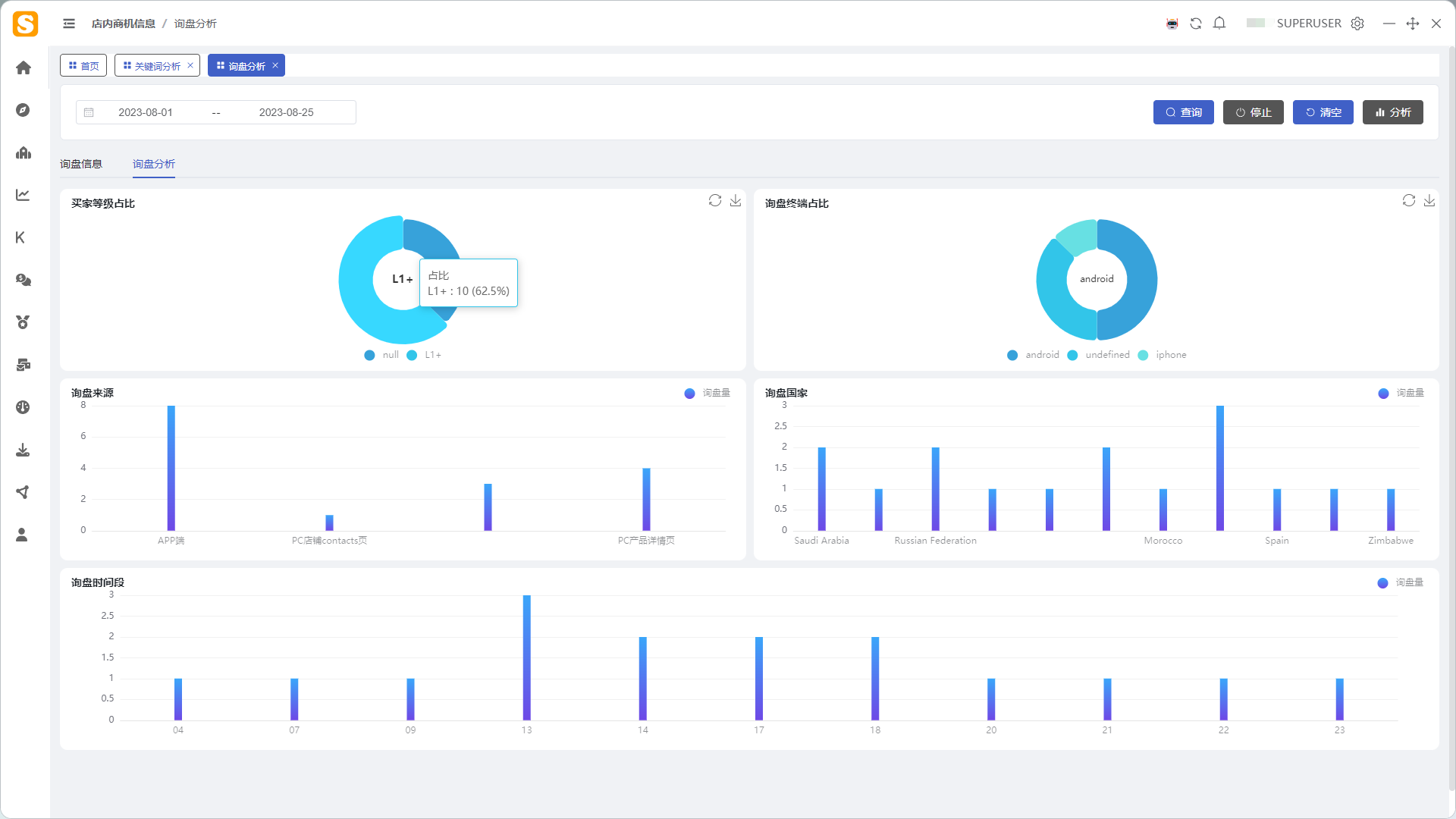
Task: Open the settings gear beside SUPERUSER
Action: click(x=1357, y=24)
